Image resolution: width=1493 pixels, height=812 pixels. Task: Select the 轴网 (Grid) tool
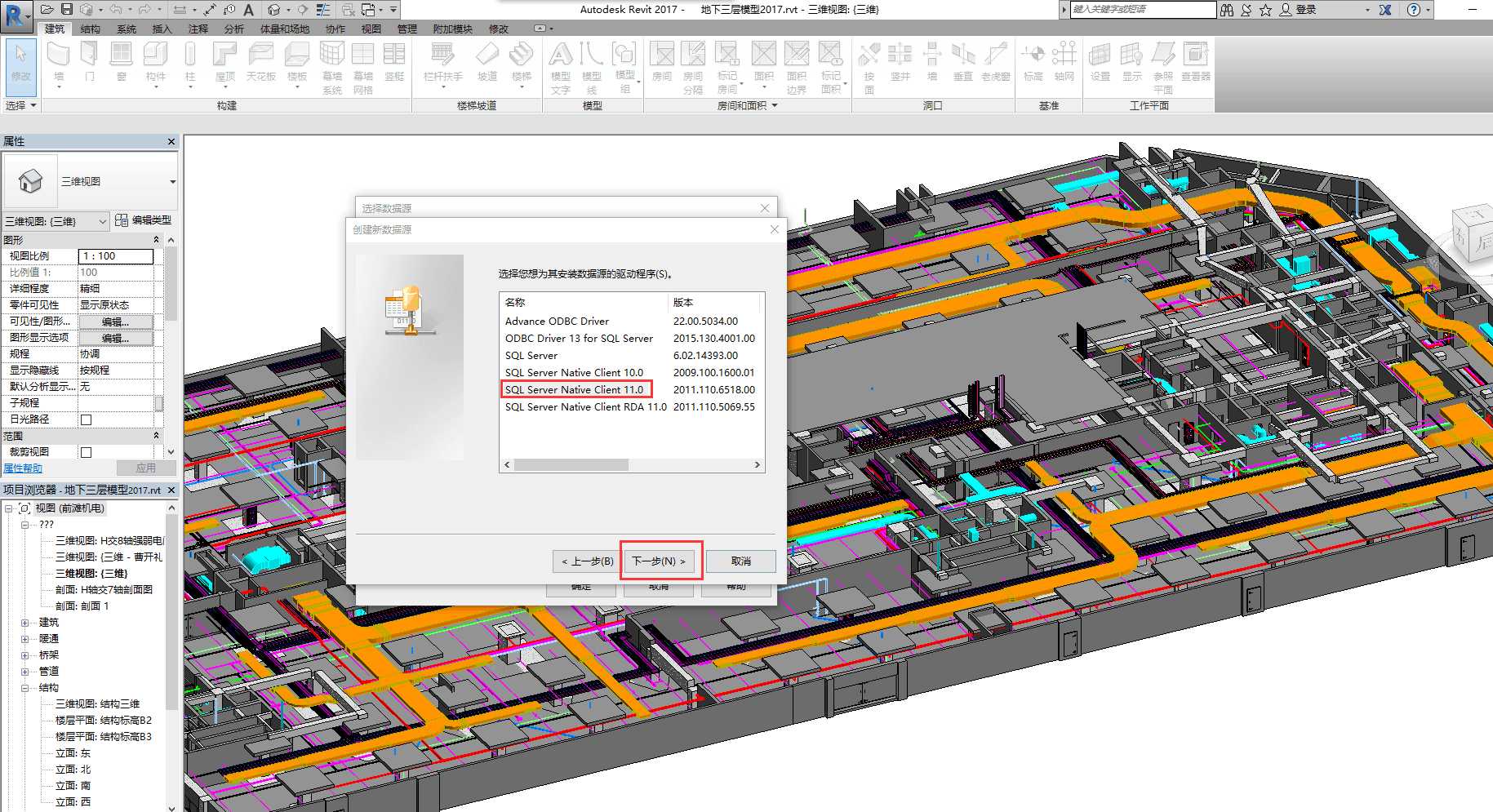1064,63
